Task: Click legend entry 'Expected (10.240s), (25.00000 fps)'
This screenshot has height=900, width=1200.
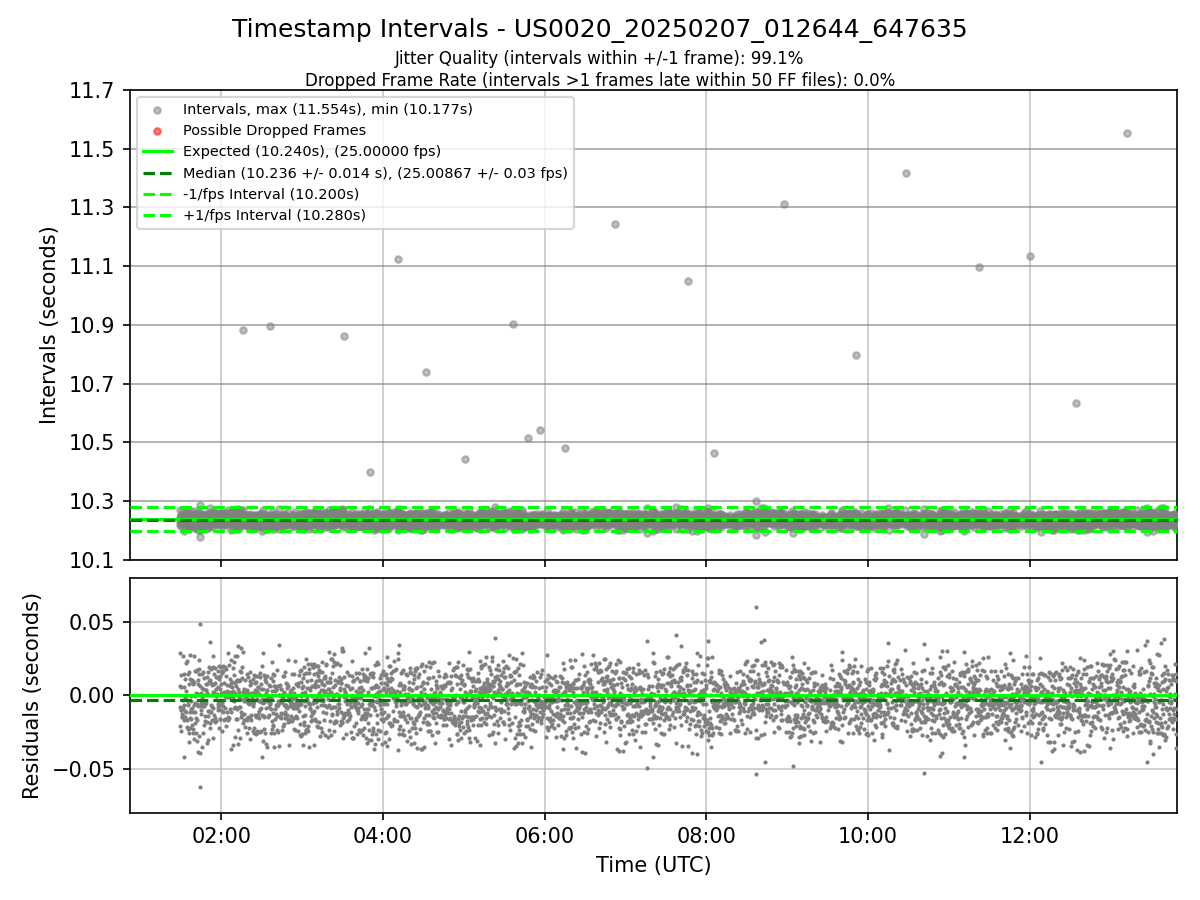Action: pos(312,151)
